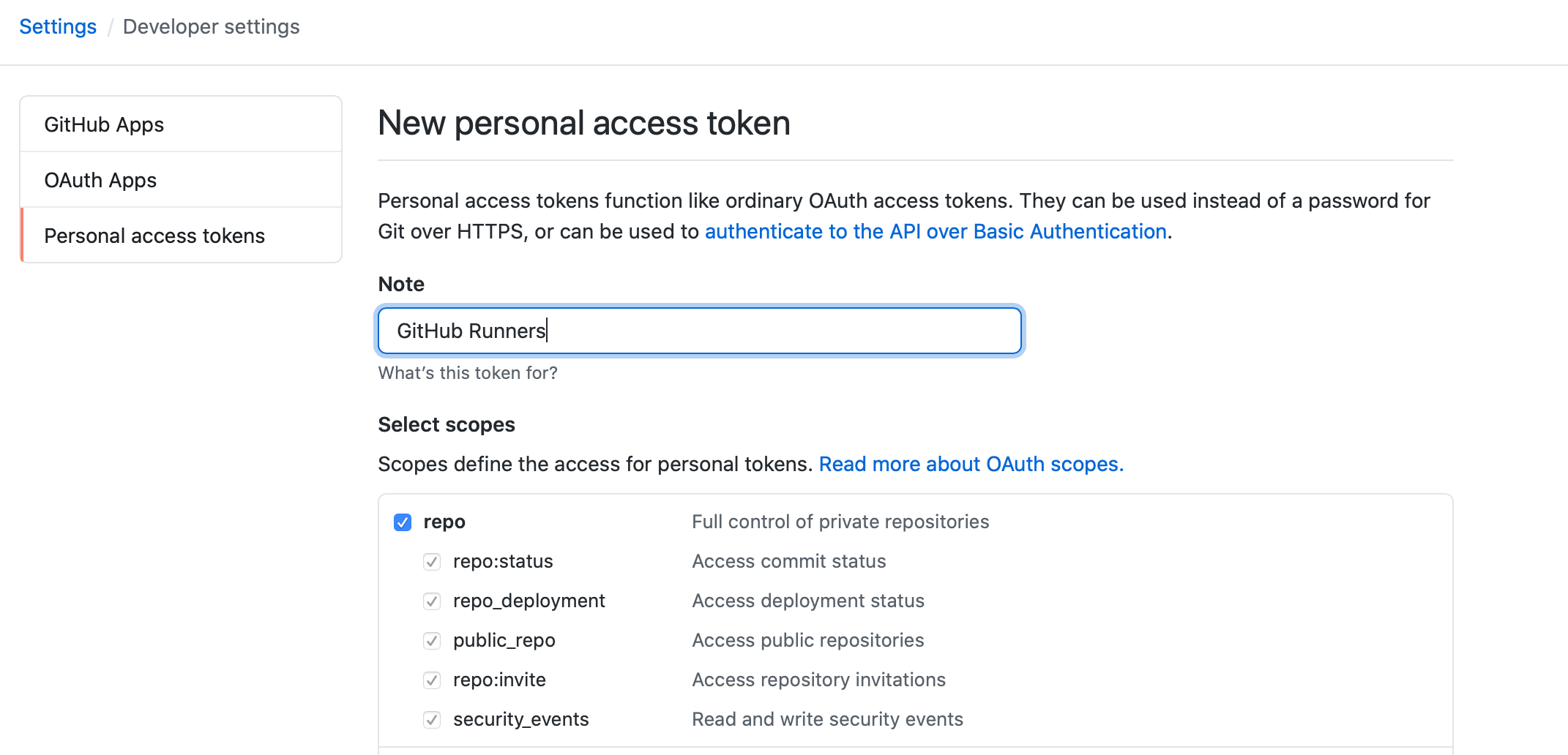The width and height of the screenshot is (1568, 755).
Task: Click the security_events scope label
Action: (520, 720)
